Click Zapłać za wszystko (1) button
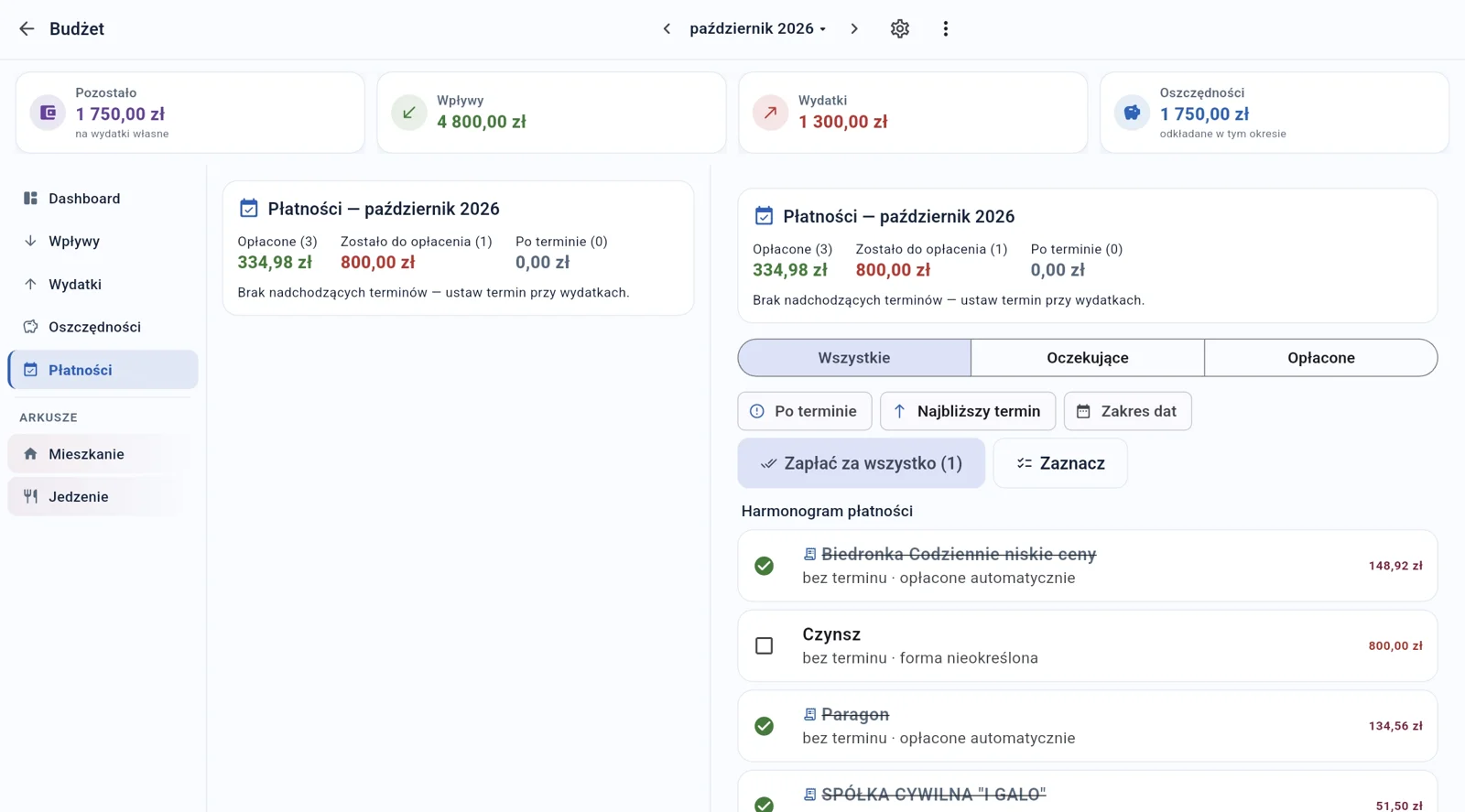 (x=862, y=463)
